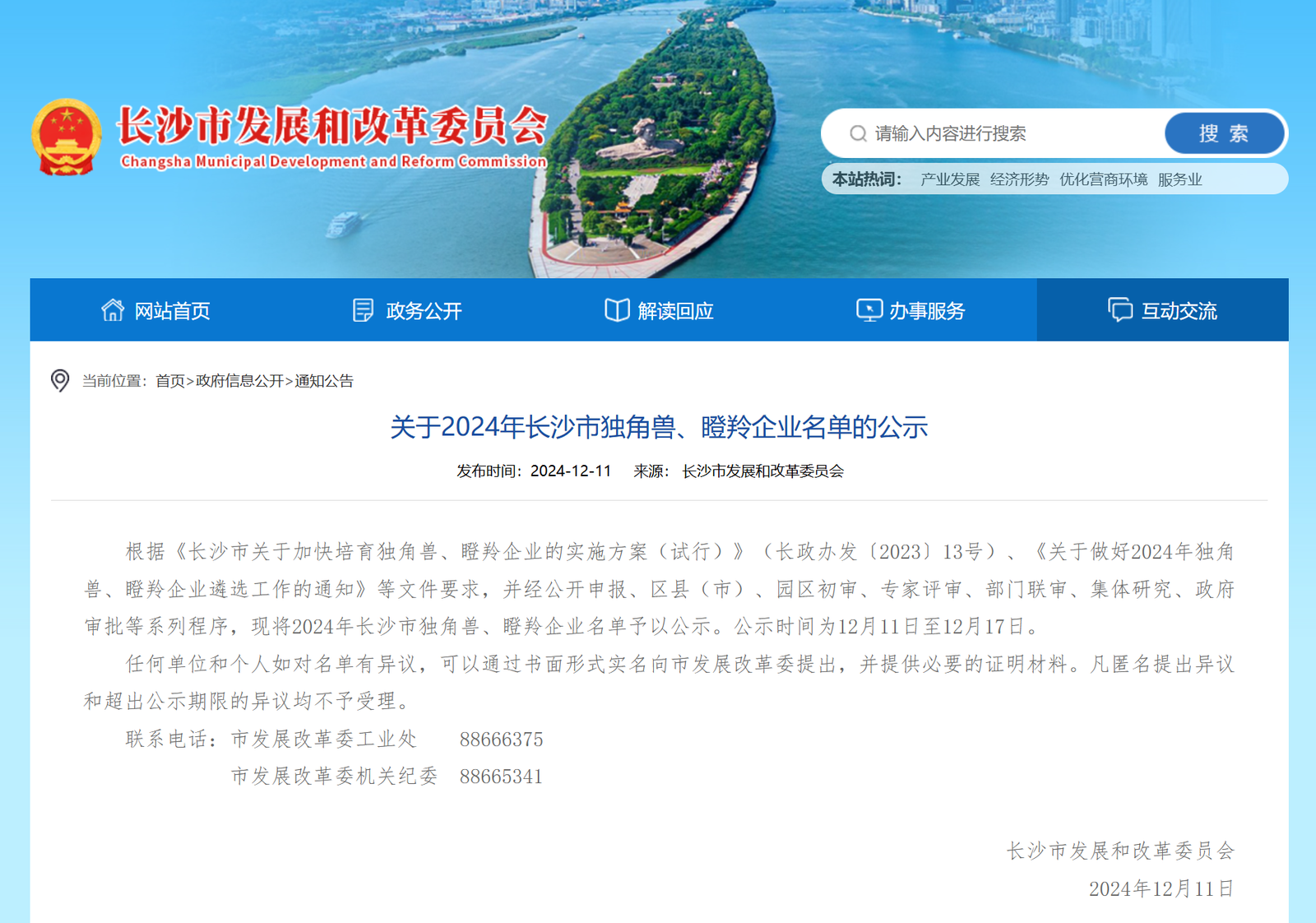Viewport: 1316px width, 923px height.
Task: Open the 政务公开 navigation tab
Action: coord(424,311)
